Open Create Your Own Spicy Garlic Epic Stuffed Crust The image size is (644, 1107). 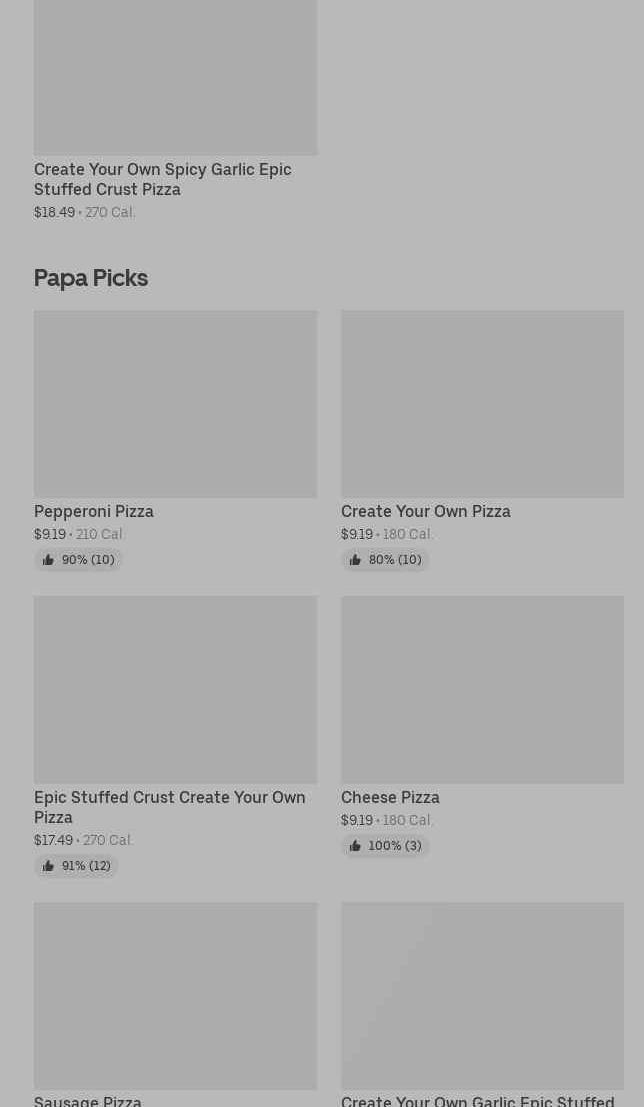162,179
